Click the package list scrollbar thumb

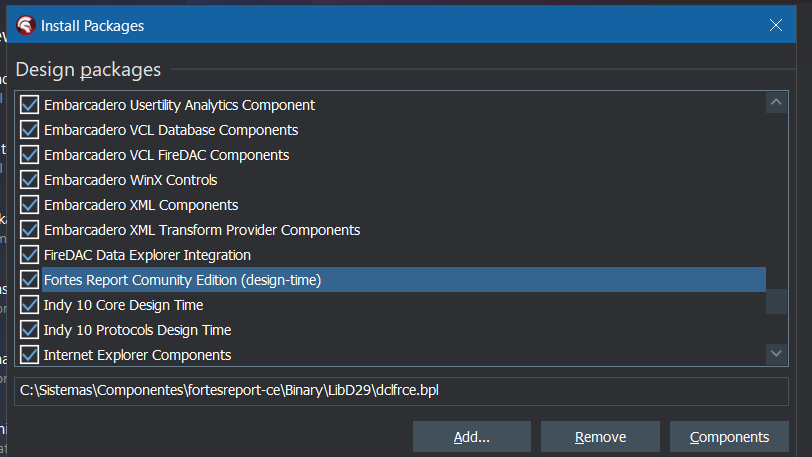point(776,302)
